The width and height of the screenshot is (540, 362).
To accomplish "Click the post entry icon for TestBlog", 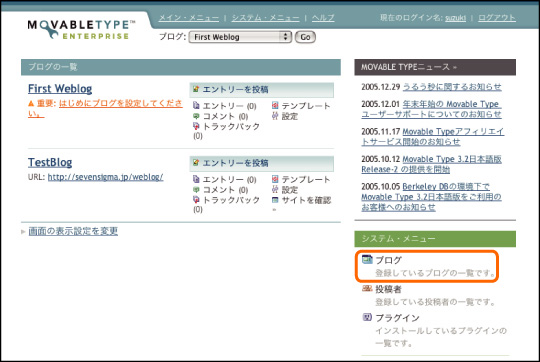I will [x=196, y=163].
